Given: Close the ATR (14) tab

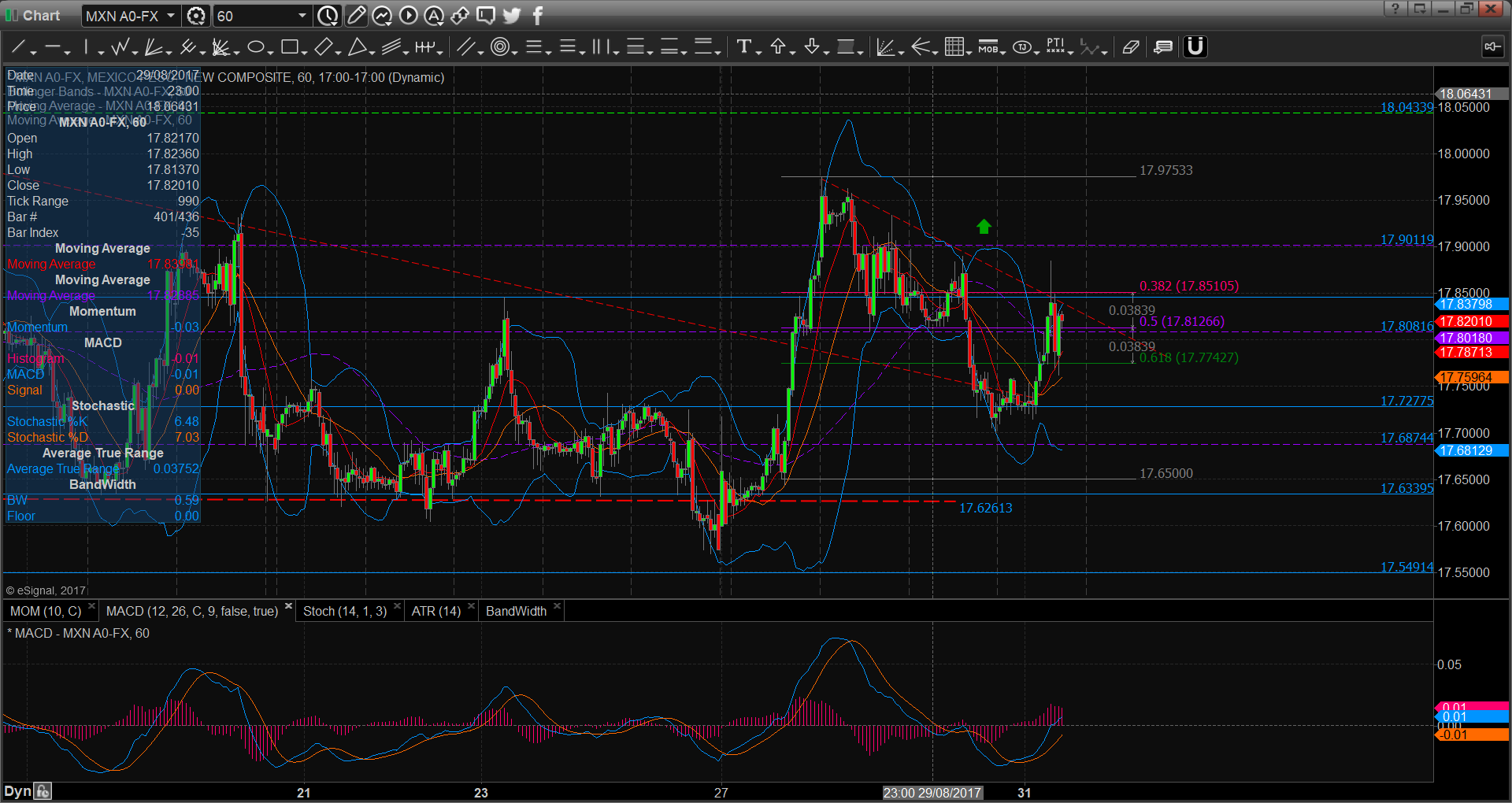Looking at the screenshot, I should point(471,606).
